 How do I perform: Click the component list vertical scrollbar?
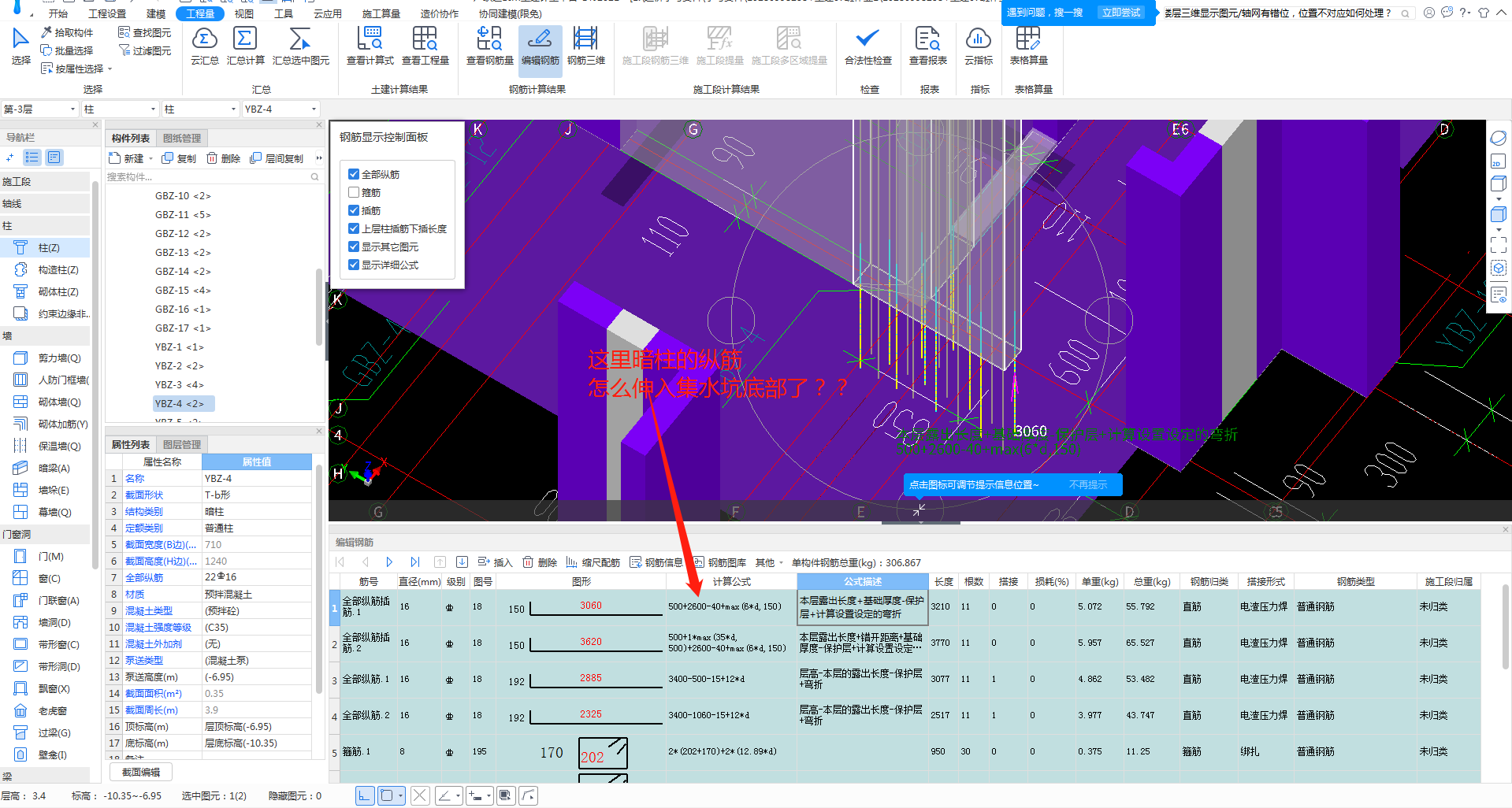tap(319, 307)
